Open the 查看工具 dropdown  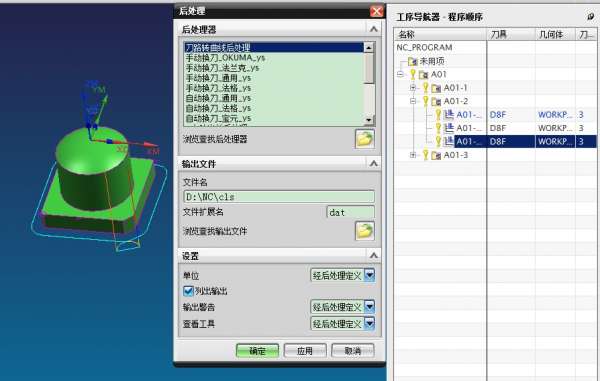click(369, 324)
